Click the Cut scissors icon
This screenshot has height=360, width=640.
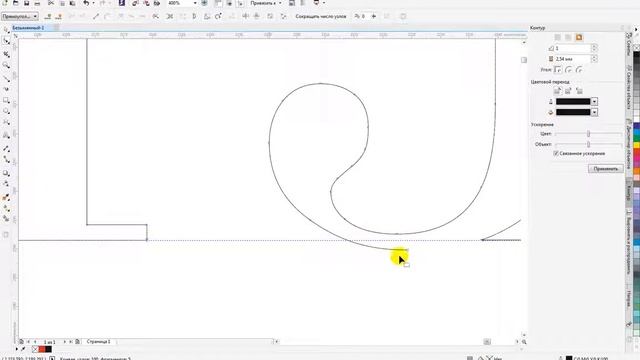(x=51, y=3)
